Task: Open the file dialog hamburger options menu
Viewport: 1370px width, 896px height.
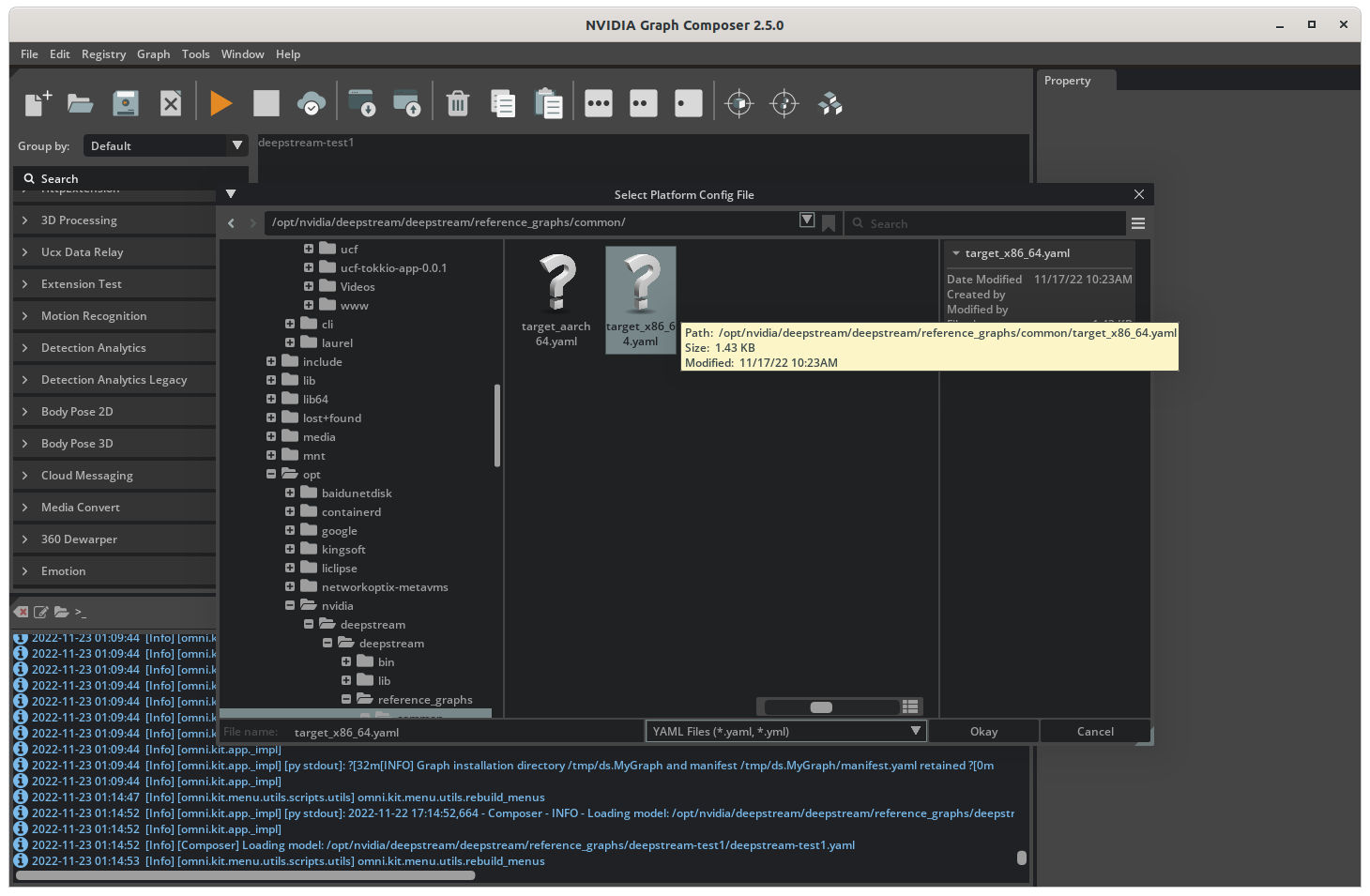Action: pyautogui.click(x=1138, y=223)
